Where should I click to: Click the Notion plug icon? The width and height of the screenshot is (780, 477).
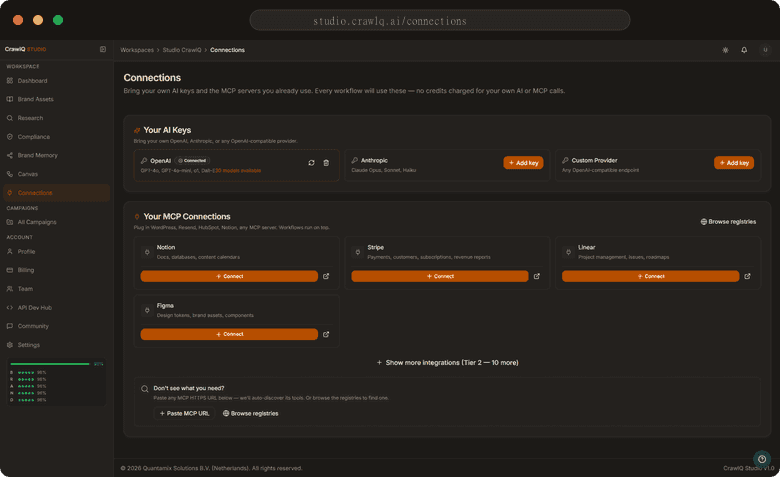(147, 252)
